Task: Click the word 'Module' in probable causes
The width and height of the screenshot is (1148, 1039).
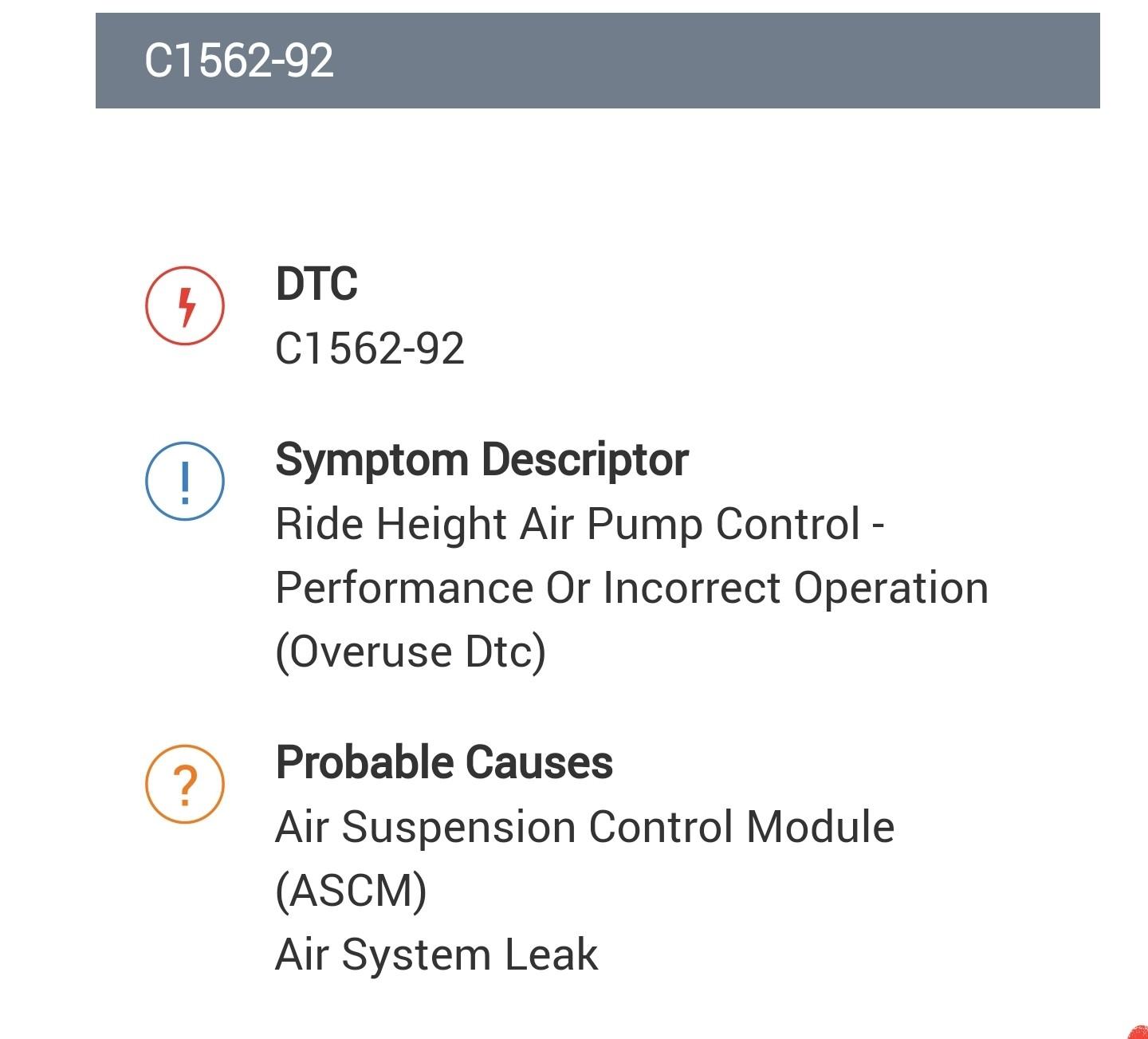Action: click(x=820, y=827)
